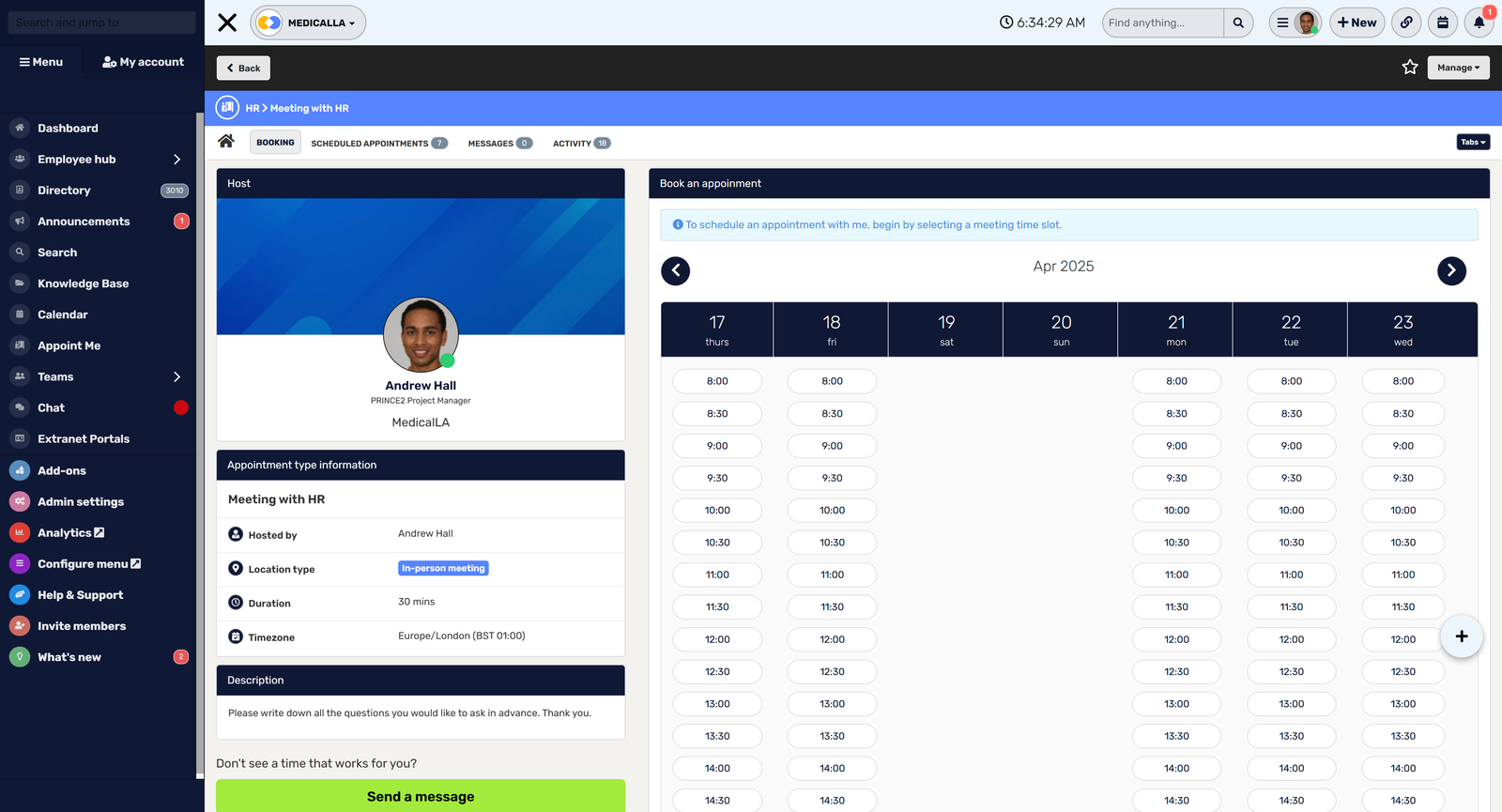Click Send a message button
This screenshot has height=812, width=1502.
[421, 796]
